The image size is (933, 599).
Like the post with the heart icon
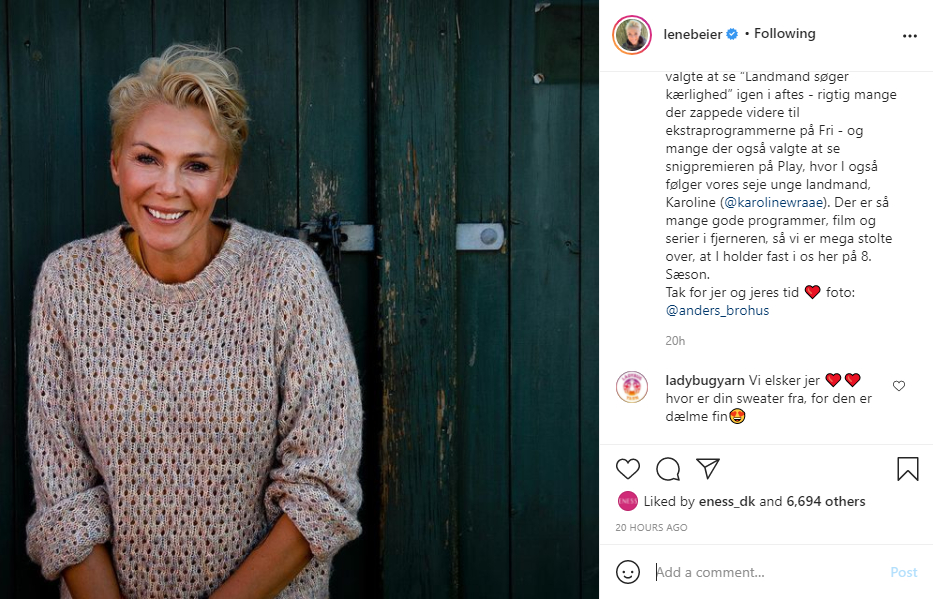pos(627,468)
